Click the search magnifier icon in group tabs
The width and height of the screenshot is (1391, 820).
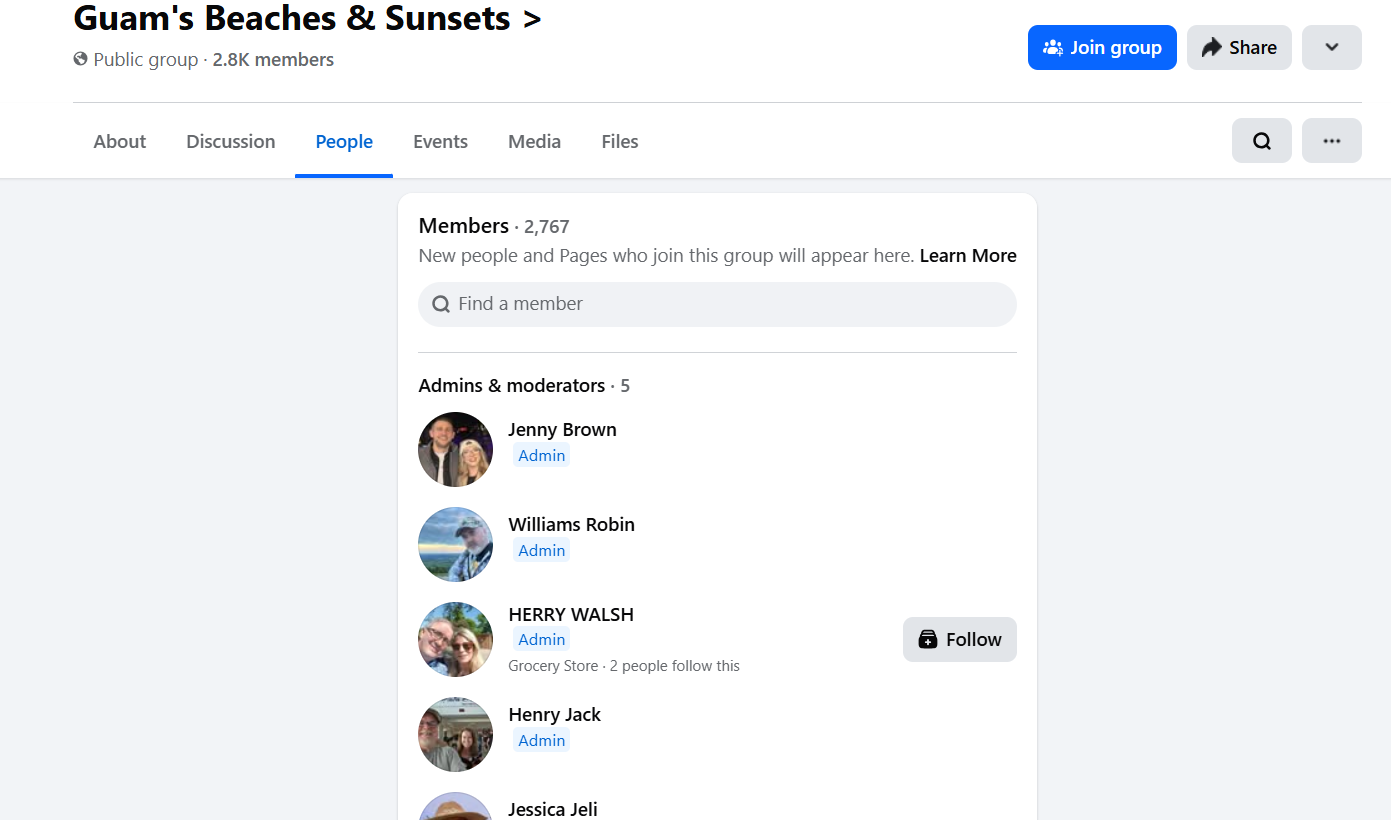tap(1261, 141)
